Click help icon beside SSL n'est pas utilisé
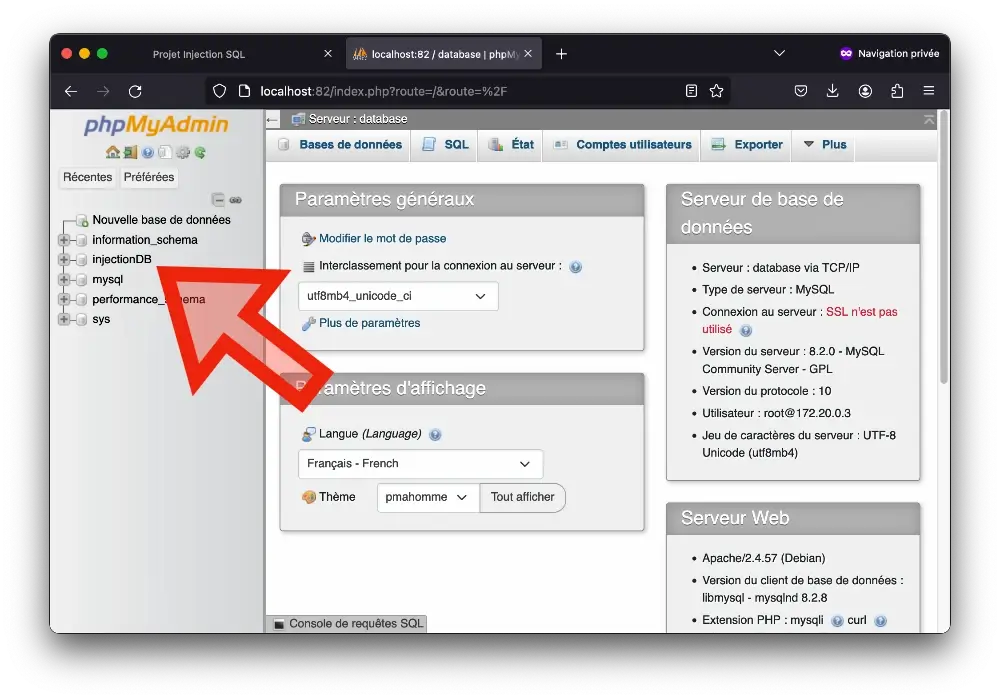The width and height of the screenshot is (1000, 699). coord(746,330)
